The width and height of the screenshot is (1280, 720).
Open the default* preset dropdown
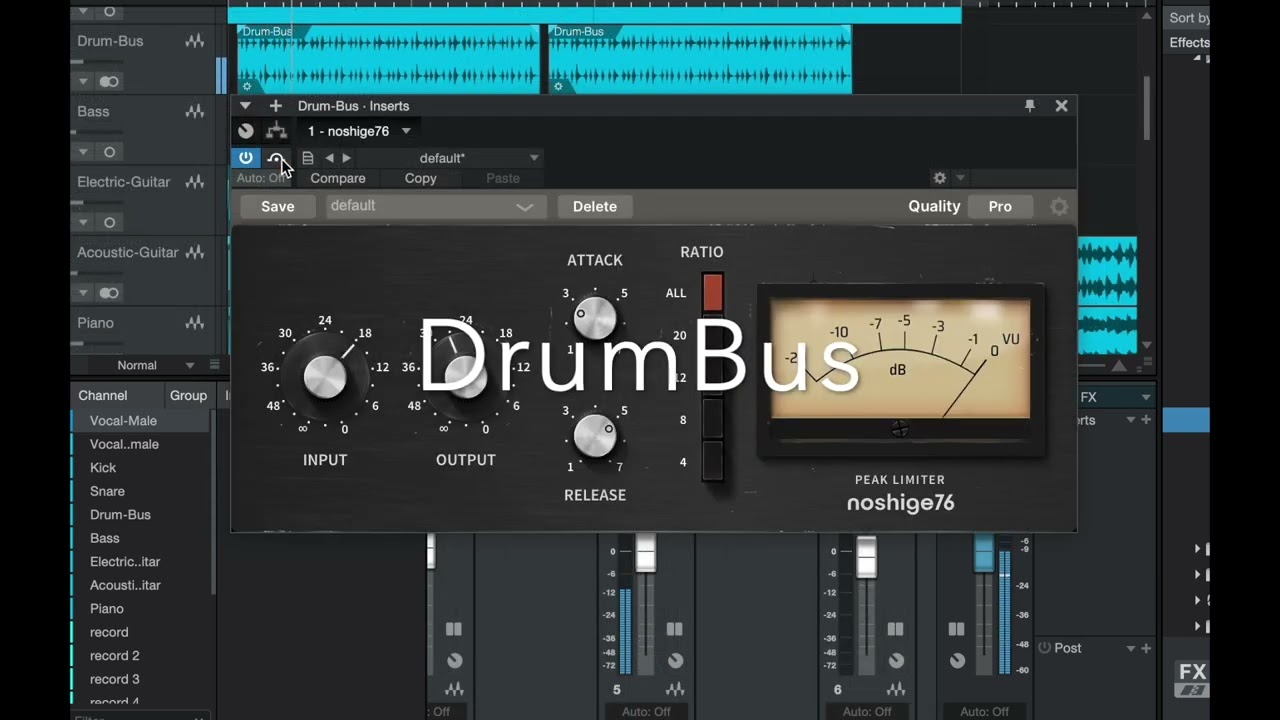point(450,158)
